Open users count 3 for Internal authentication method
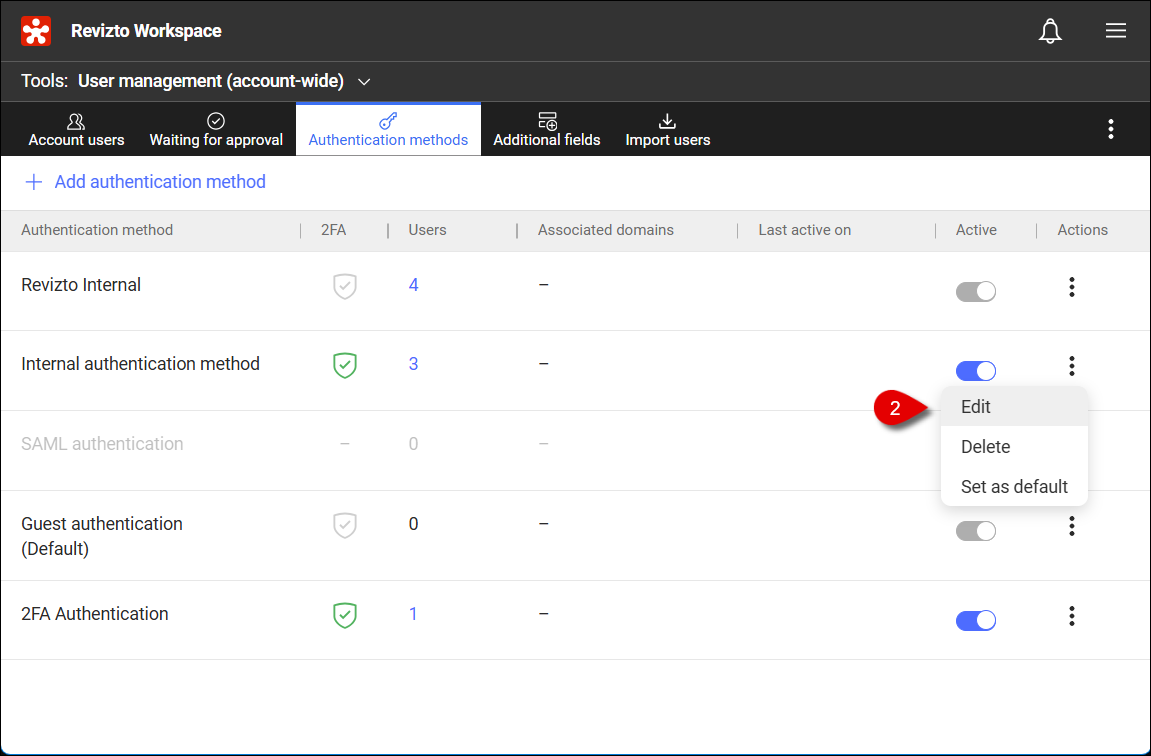1151x756 pixels. 413,364
